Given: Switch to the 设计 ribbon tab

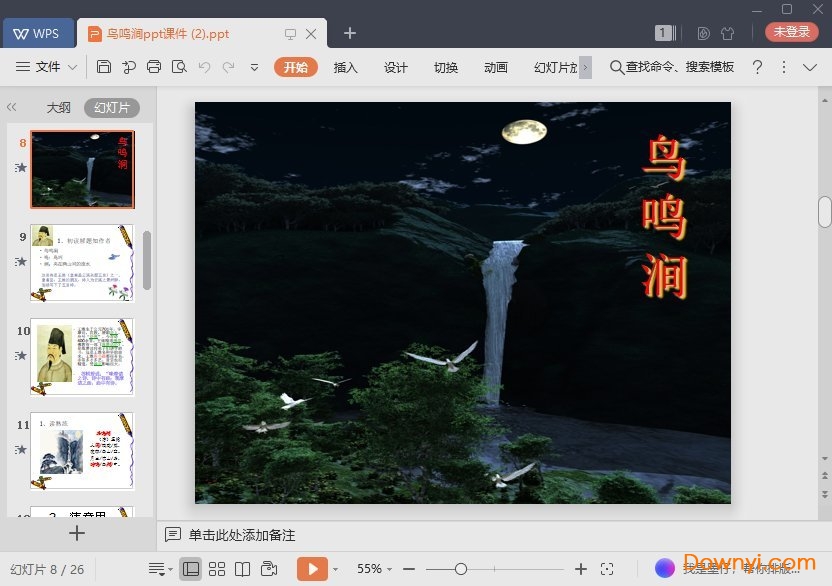Looking at the screenshot, I should tap(395, 68).
